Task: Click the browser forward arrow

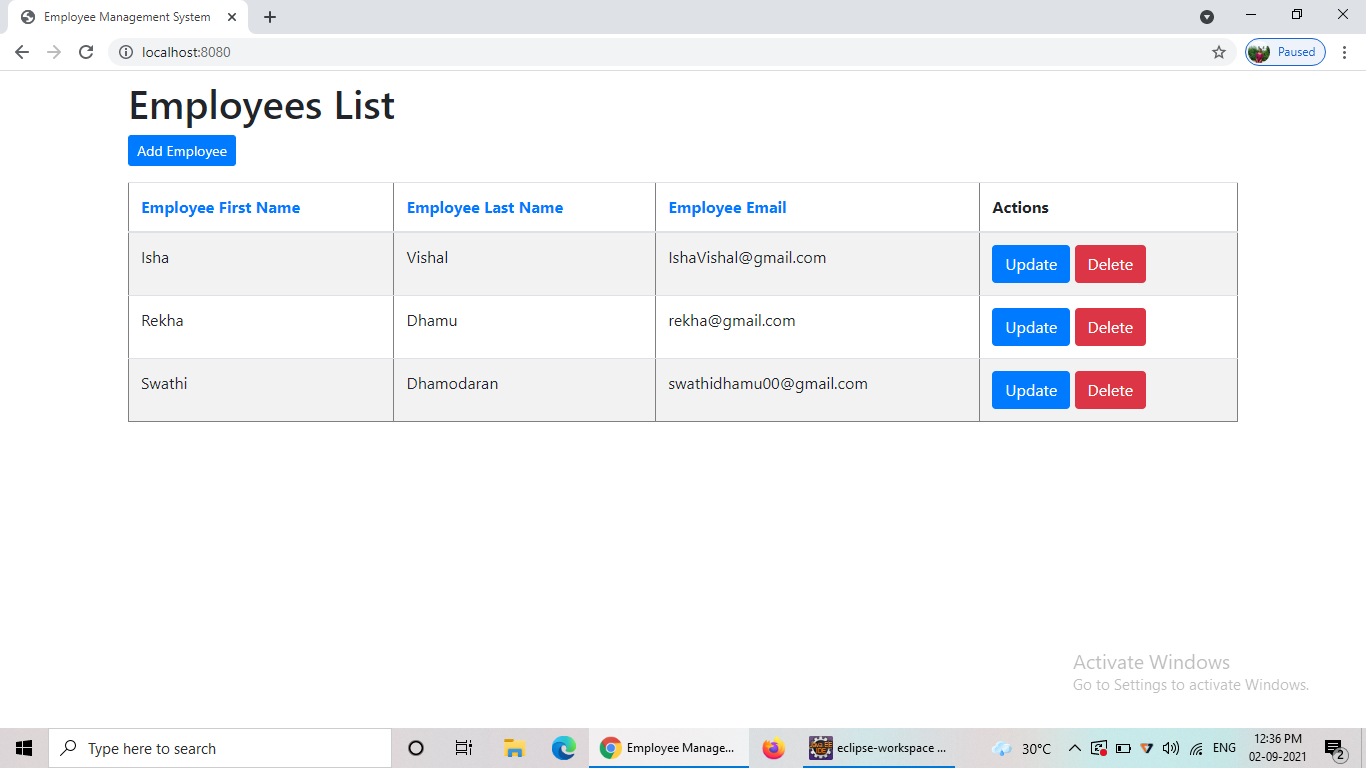Action: point(54,52)
